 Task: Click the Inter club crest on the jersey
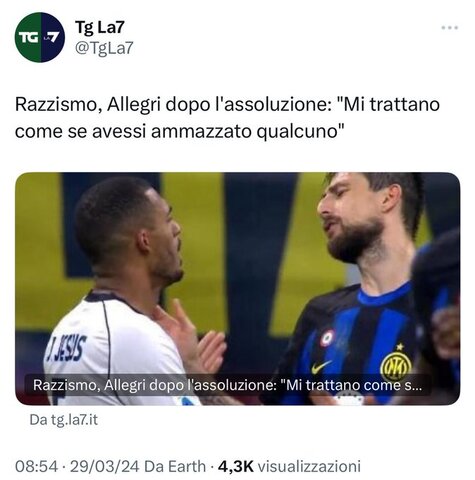(x=396, y=367)
